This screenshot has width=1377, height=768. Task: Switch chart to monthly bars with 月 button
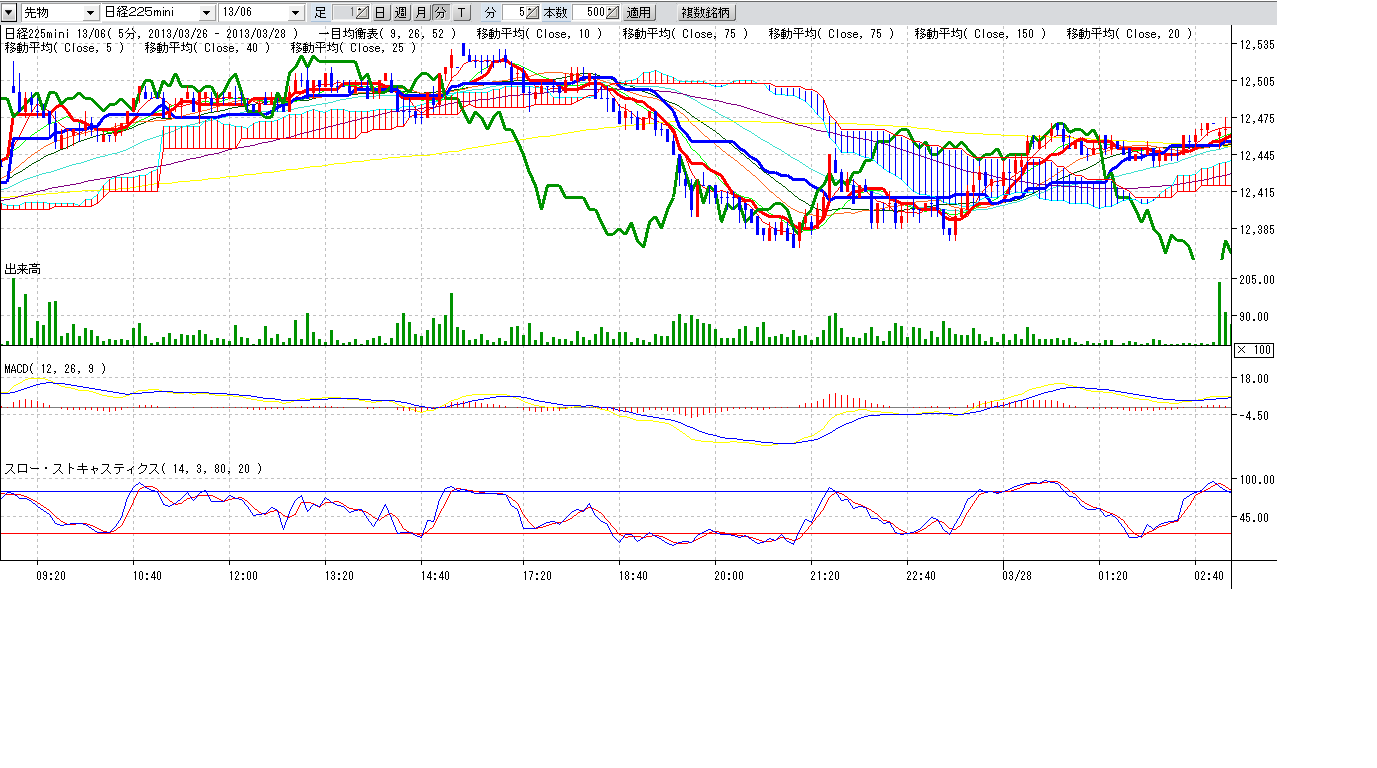[420, 13]
